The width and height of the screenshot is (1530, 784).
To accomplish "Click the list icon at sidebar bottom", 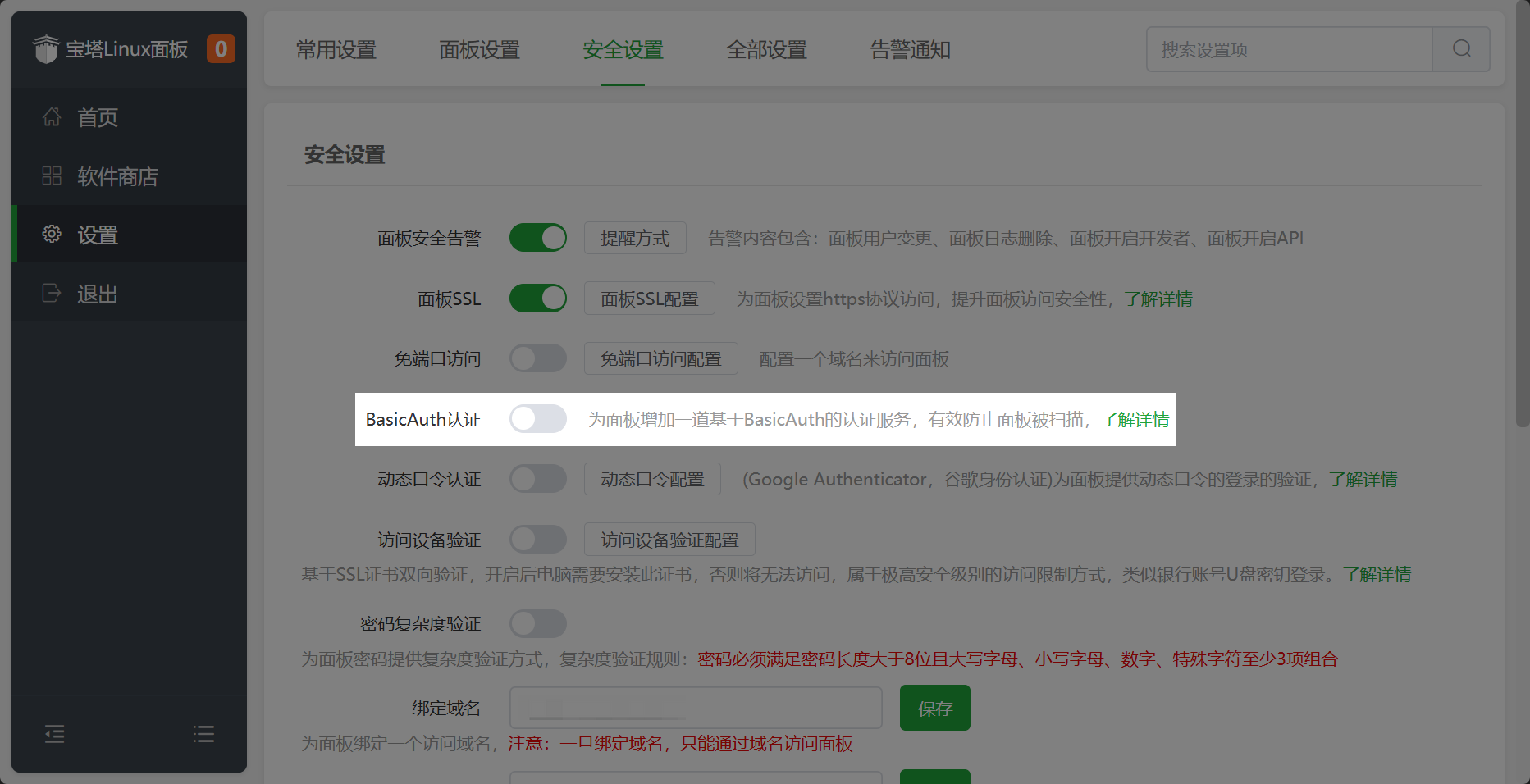I will pyautogui.click(x=203, y=734).
